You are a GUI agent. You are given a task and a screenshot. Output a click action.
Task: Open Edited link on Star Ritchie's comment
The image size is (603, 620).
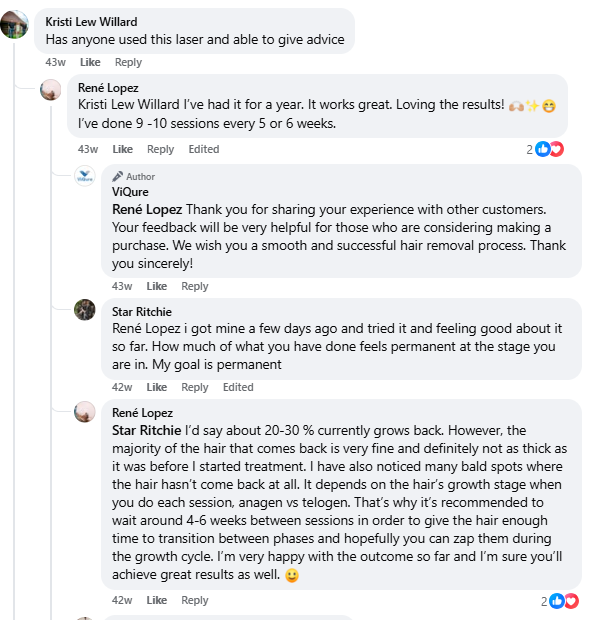pos(238,387)
